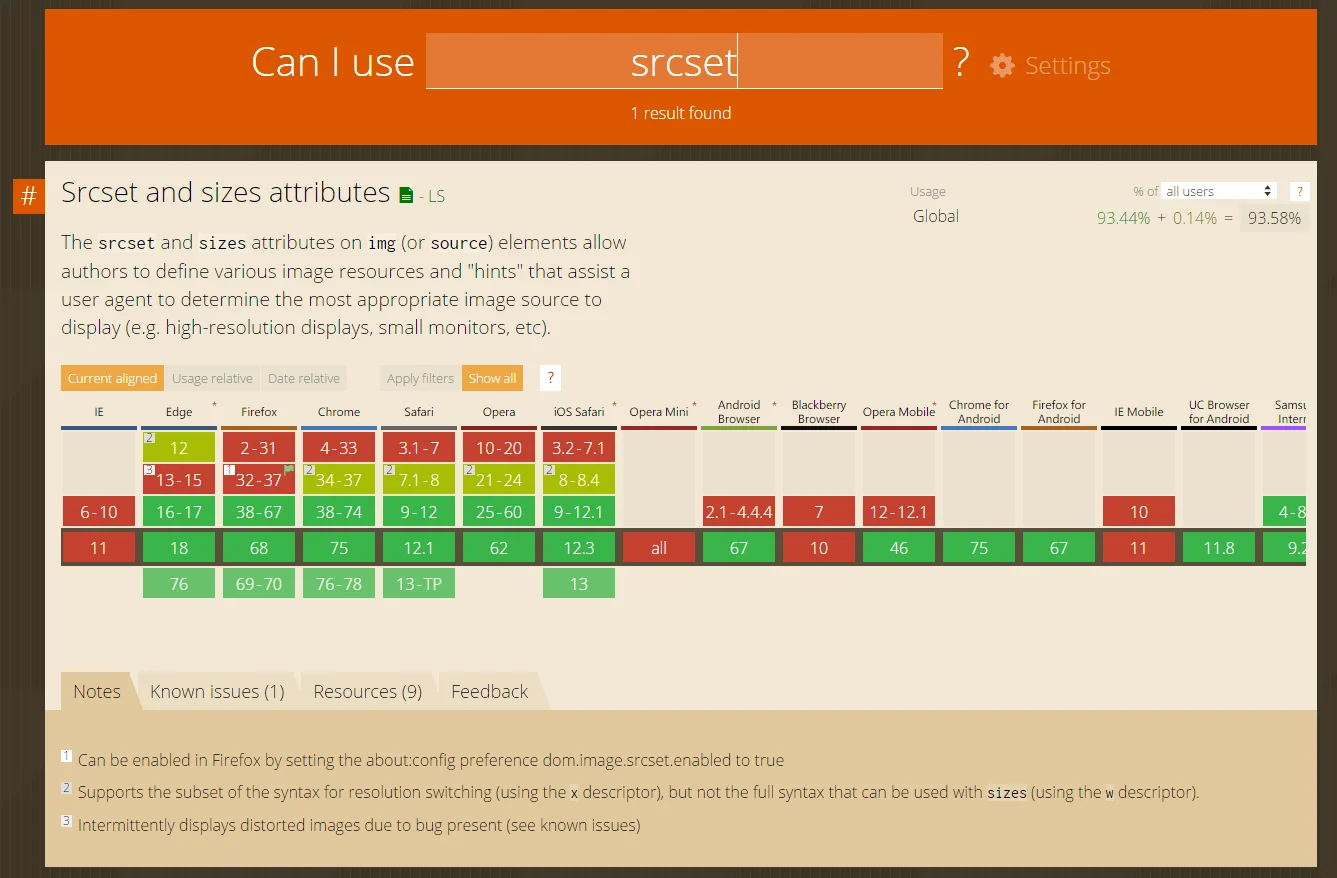Open the Known issues (1) tab
The width and height of the screenshot is (1337, 878).
(217, 691)
